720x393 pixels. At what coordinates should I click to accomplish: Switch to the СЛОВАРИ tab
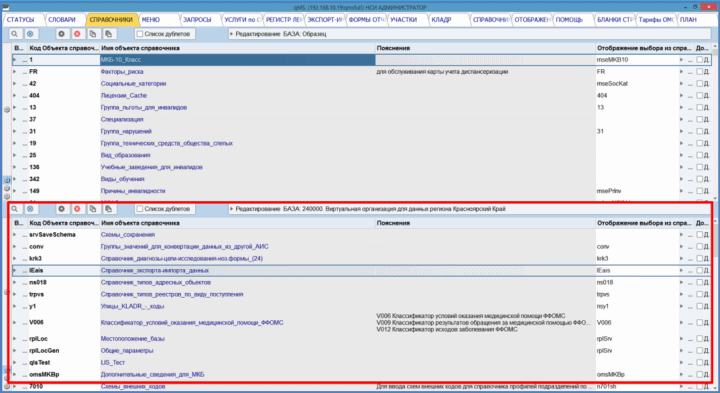(x=62, y=20)
